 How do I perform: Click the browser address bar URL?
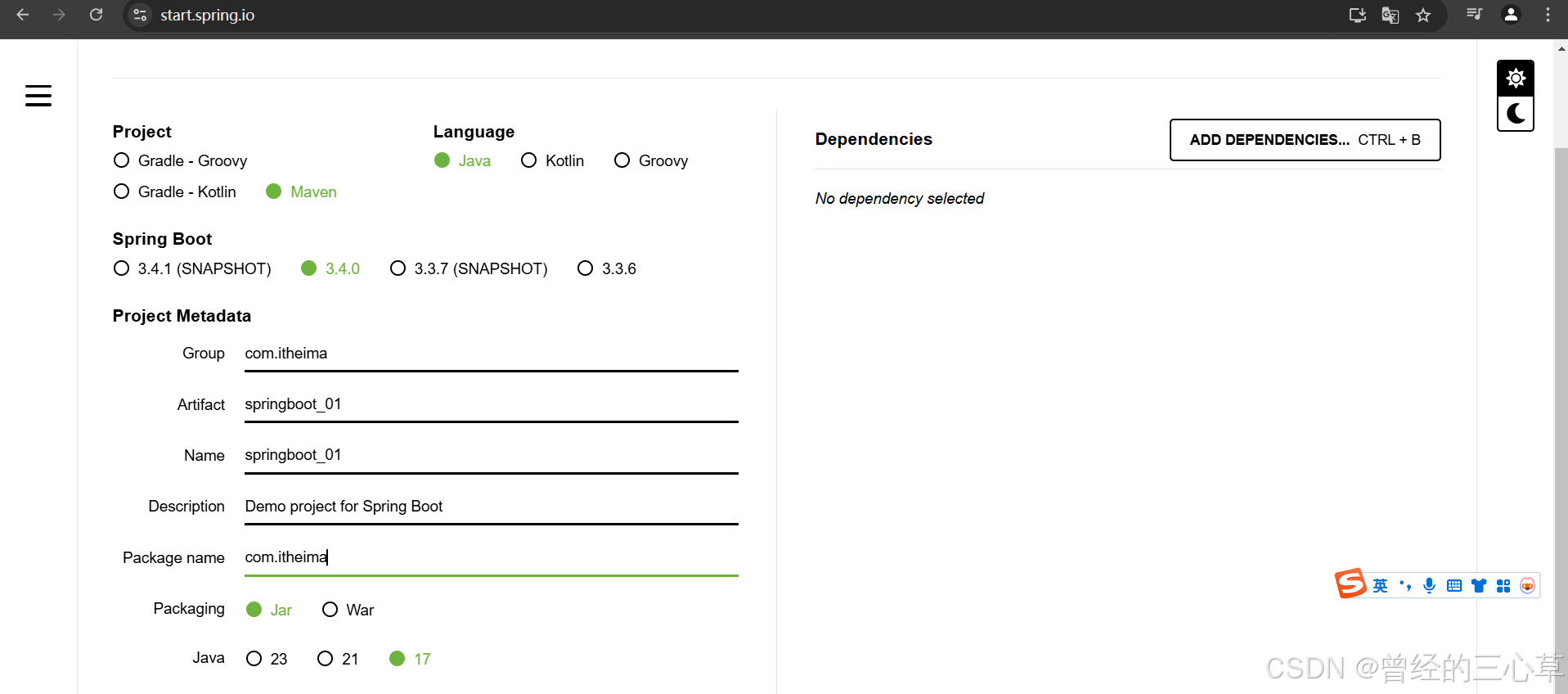207,15
